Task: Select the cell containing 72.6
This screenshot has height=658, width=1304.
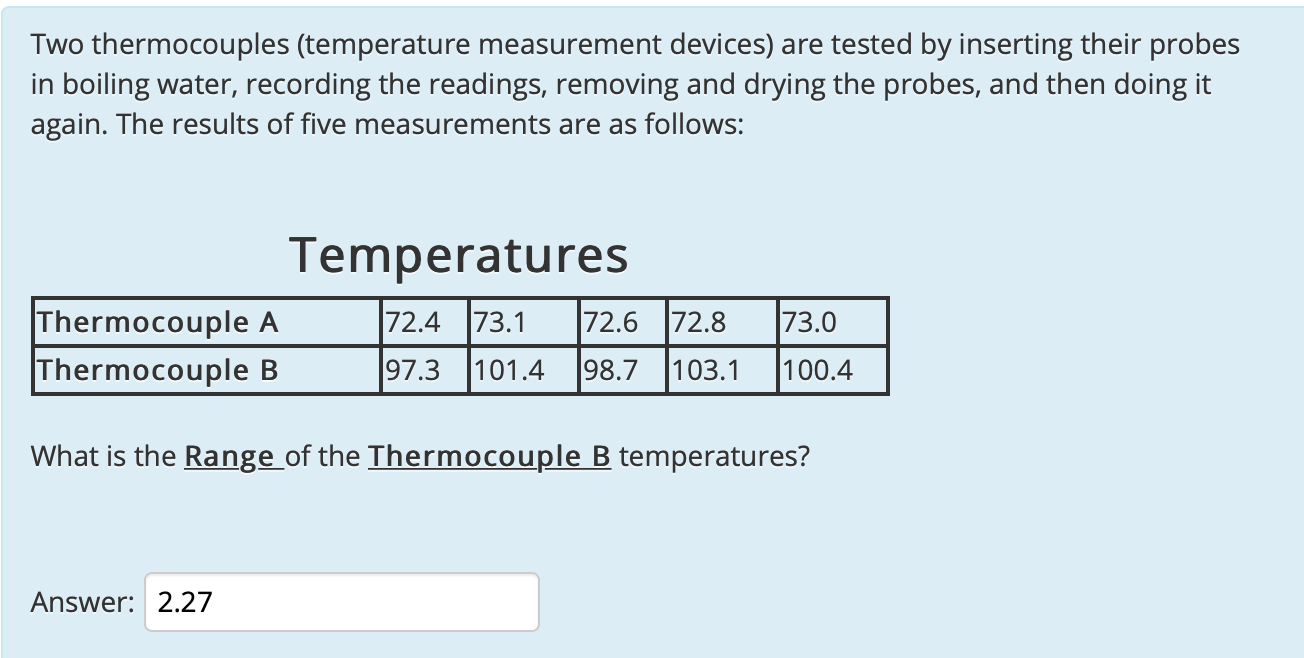Action: pyautogui.click(x=606, y=322)
